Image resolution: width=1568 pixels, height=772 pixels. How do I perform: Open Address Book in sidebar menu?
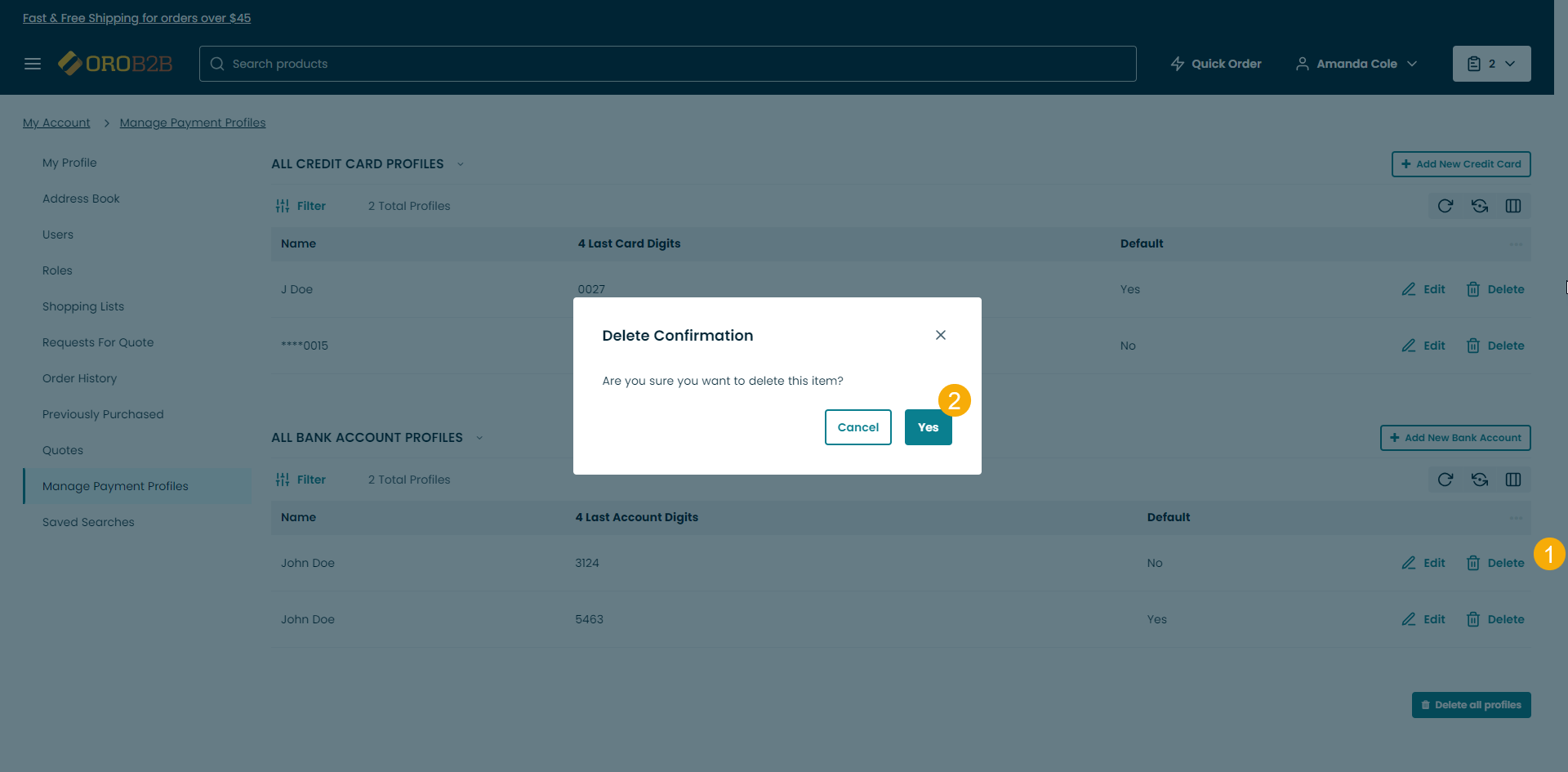[81, 199]
